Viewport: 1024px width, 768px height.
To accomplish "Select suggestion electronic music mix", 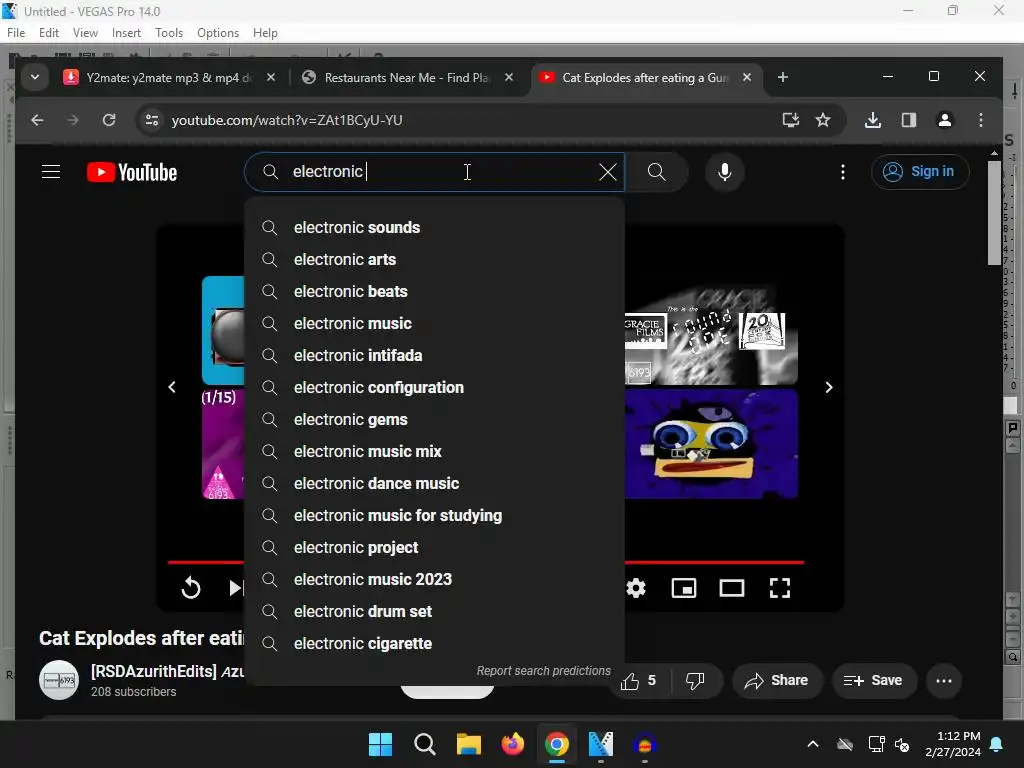I will 434,451.
